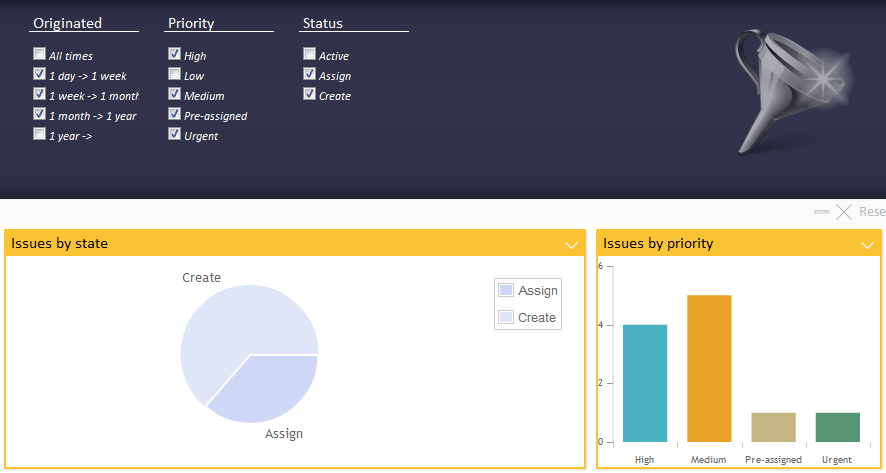Image resolution: width=886 pixels, height=473 pixels.
Task: Check the Low priority checkbox
Action: [174, 75]
